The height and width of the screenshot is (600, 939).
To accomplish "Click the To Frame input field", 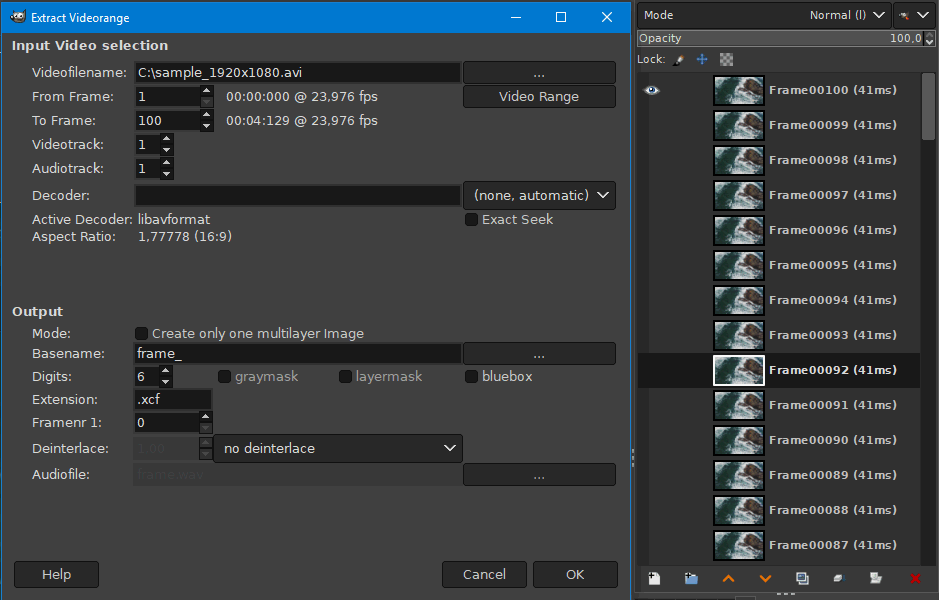I will tap(168, 121).
